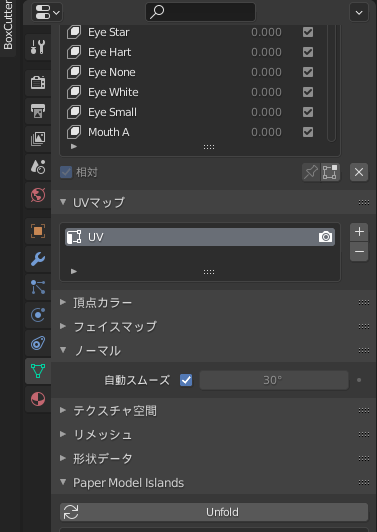Toggle shape key edit mode button
The height and width of the screenshot is (532, 377).
pos(330,172)
